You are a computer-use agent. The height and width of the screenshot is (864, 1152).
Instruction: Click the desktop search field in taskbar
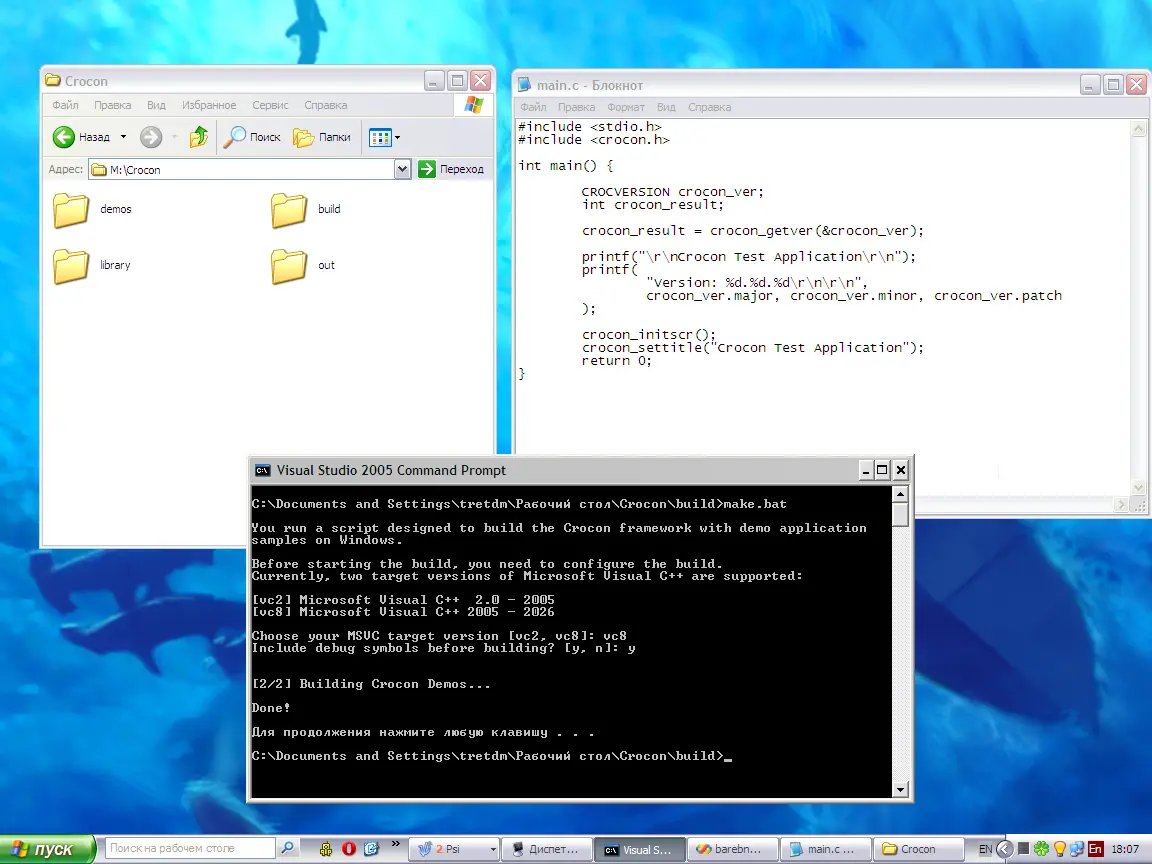[x=190, y=849]
